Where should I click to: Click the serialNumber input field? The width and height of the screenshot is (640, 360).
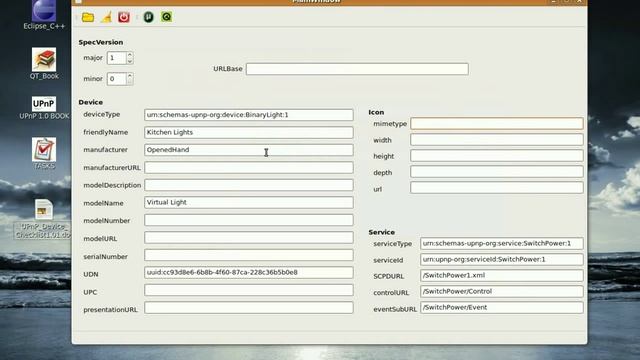coord(249,255)
